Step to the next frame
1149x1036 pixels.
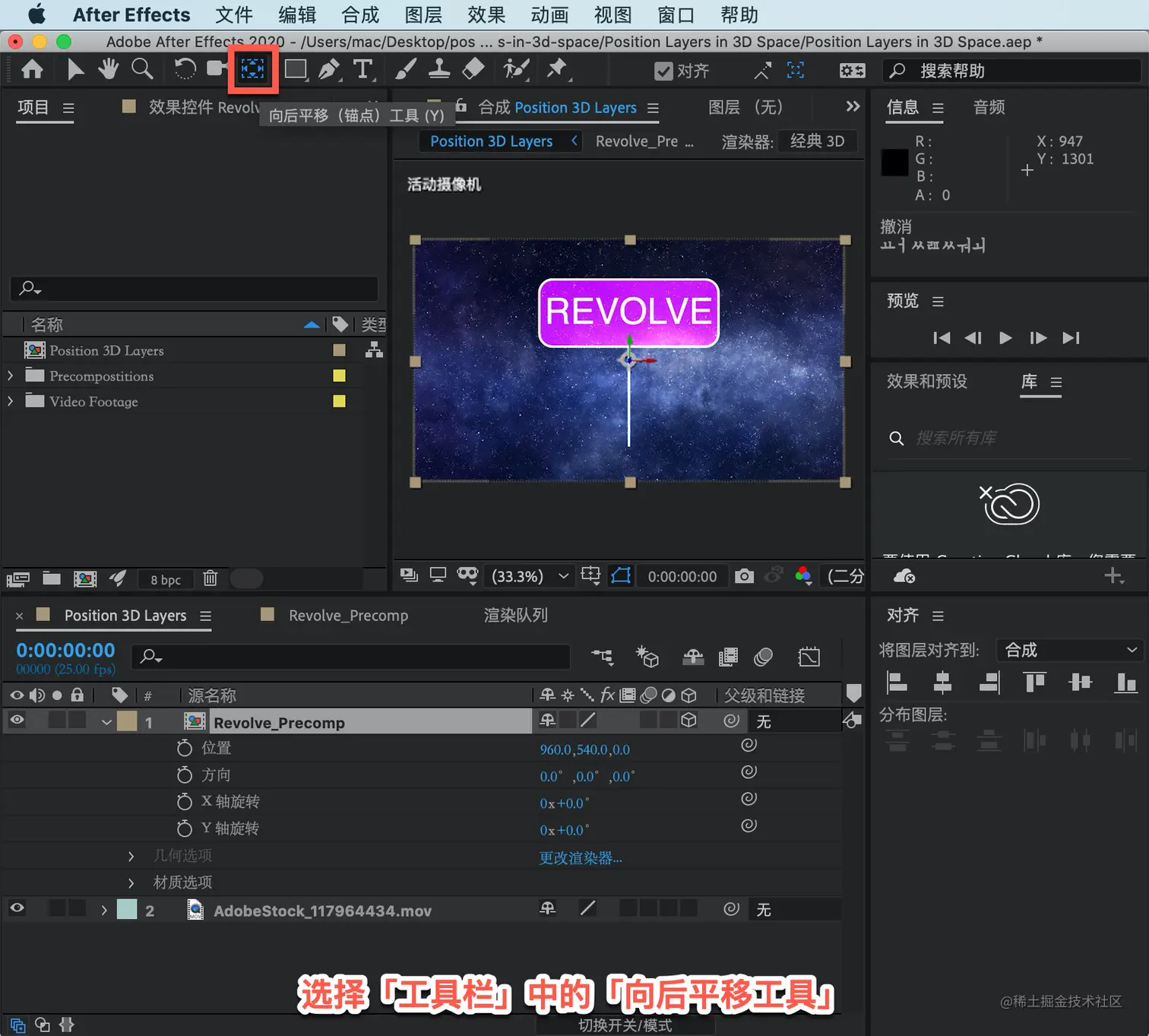[1038, 338]
